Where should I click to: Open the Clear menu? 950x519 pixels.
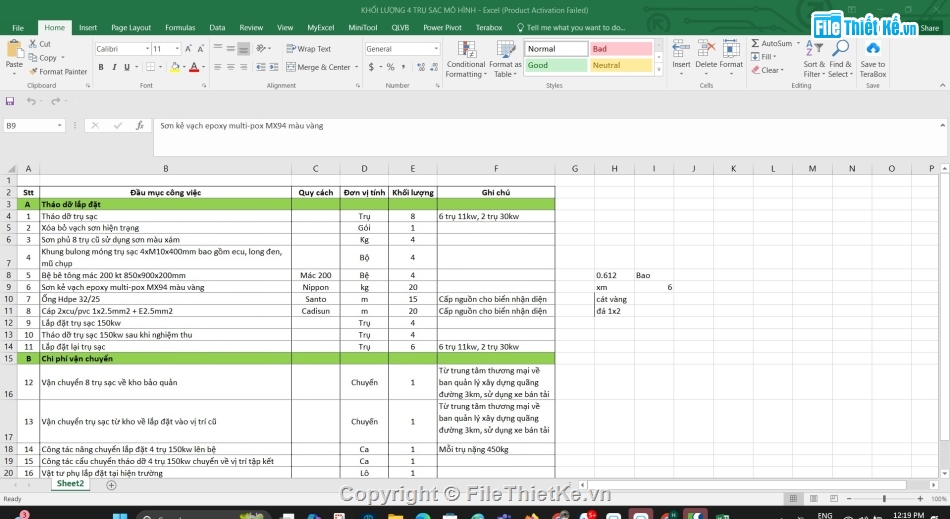[768, 70]
